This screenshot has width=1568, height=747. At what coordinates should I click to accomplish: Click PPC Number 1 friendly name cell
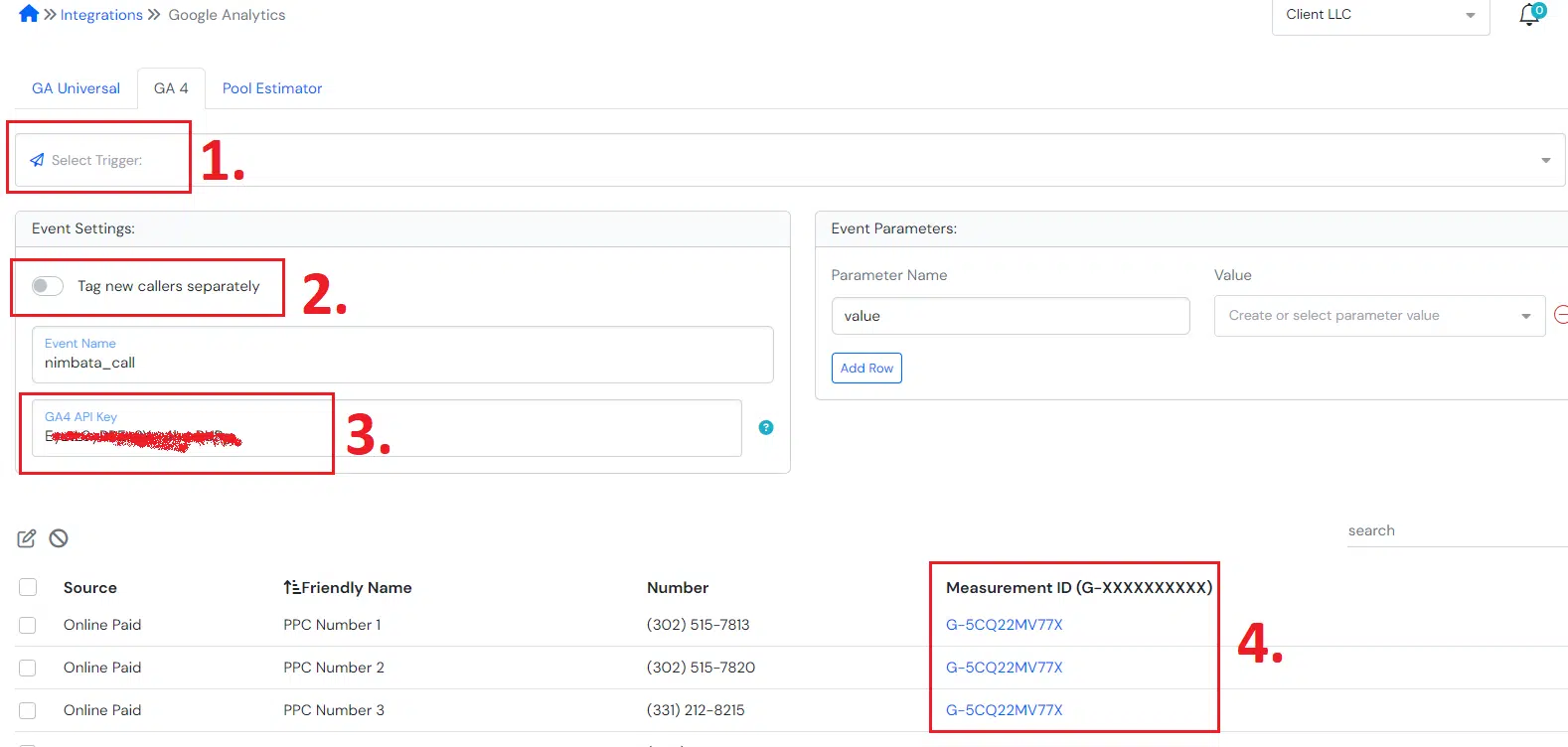point(332,625)
